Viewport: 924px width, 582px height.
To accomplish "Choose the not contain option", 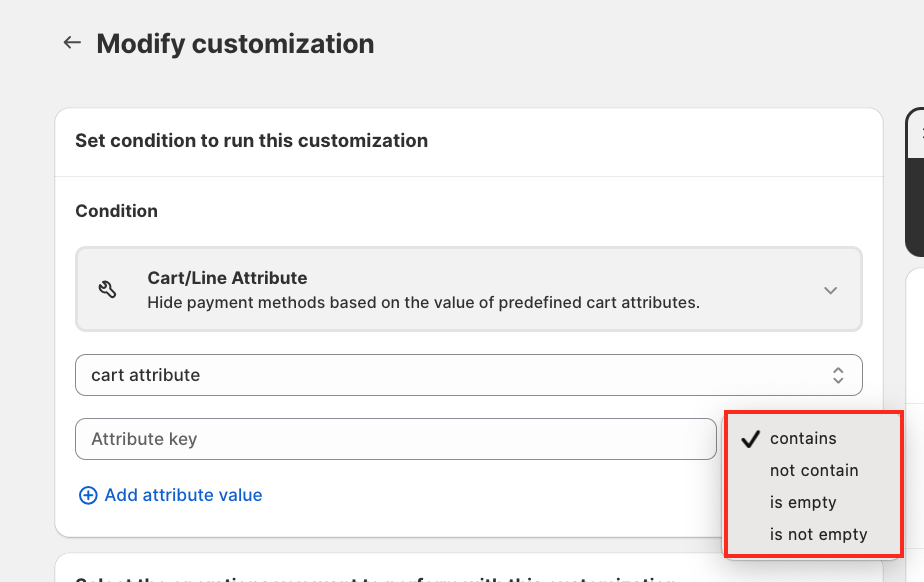I will (814, 470).
